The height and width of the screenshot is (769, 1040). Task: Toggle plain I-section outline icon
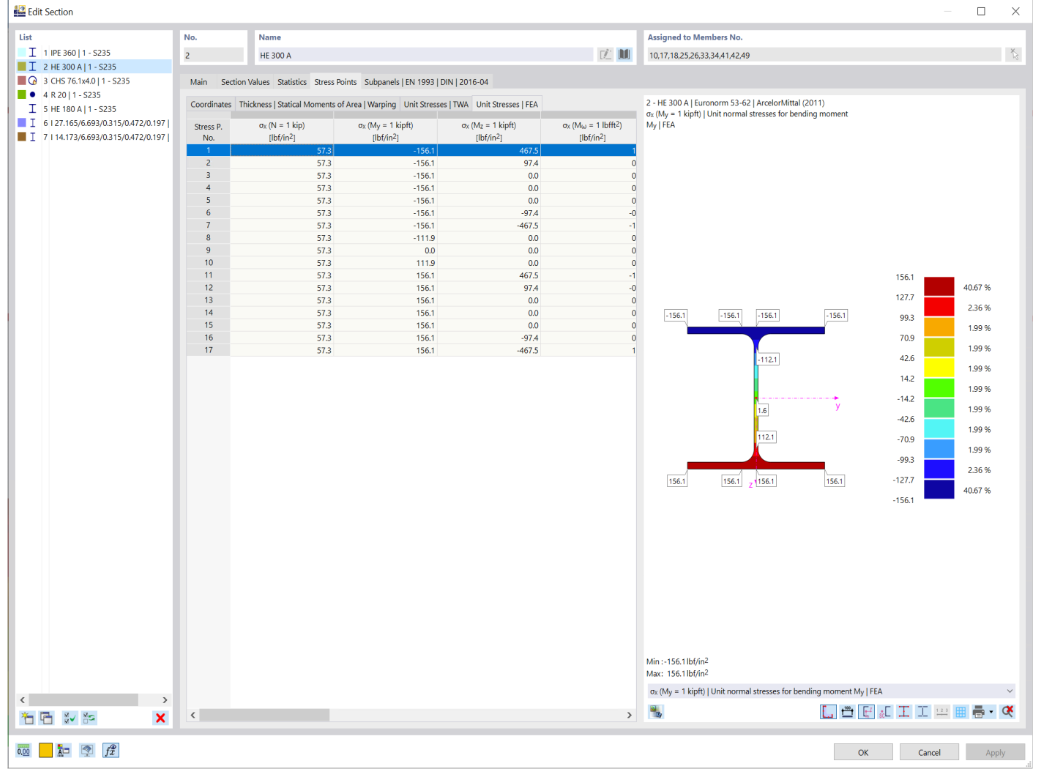pos(923,712)
